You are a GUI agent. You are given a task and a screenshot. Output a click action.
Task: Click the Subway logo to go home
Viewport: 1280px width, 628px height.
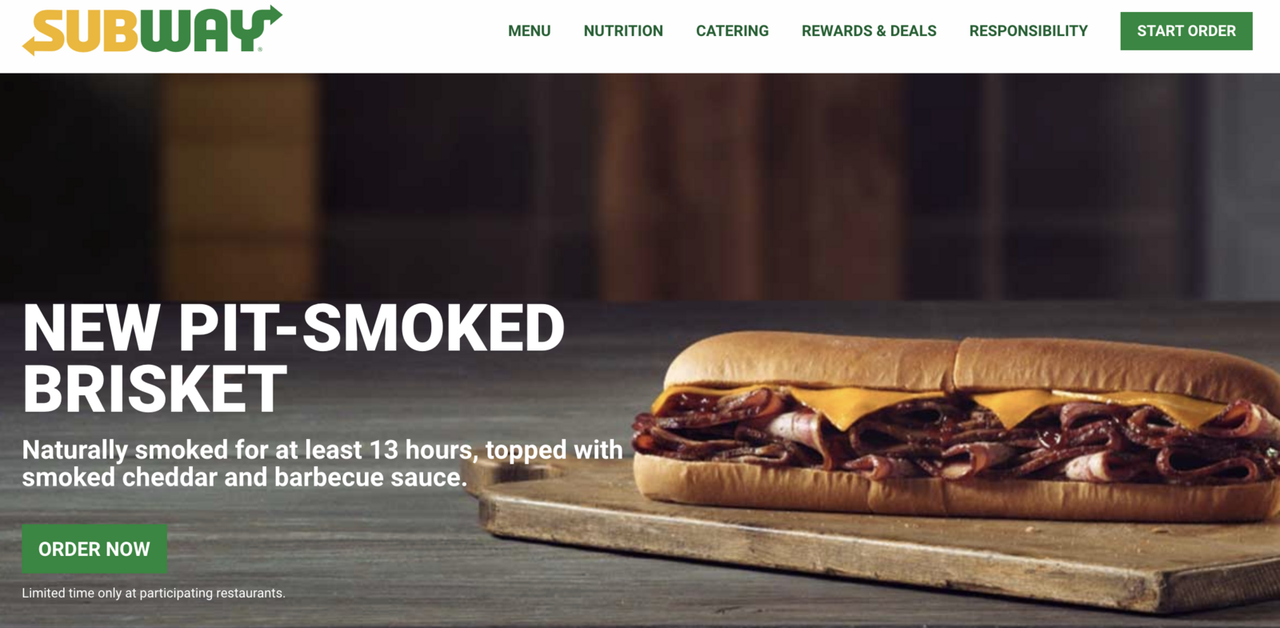pyautogui.click(x=152, y=30)
